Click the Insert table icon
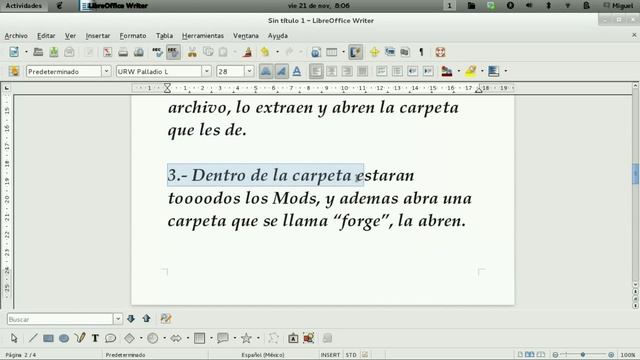Screen dimensions: 640x360 point(331,52)
